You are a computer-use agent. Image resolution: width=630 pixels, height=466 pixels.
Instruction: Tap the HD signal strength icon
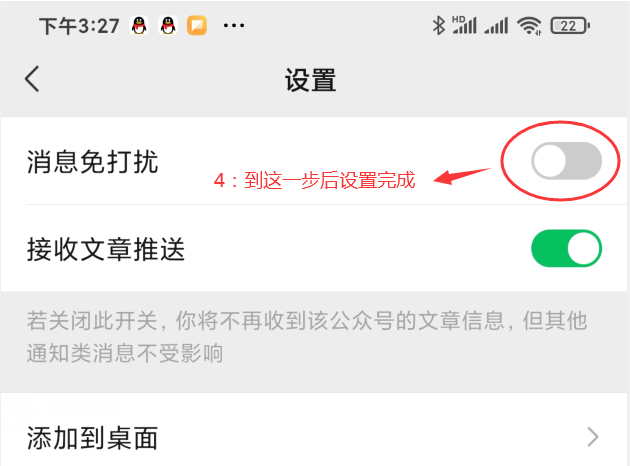[x=464, y=25]
